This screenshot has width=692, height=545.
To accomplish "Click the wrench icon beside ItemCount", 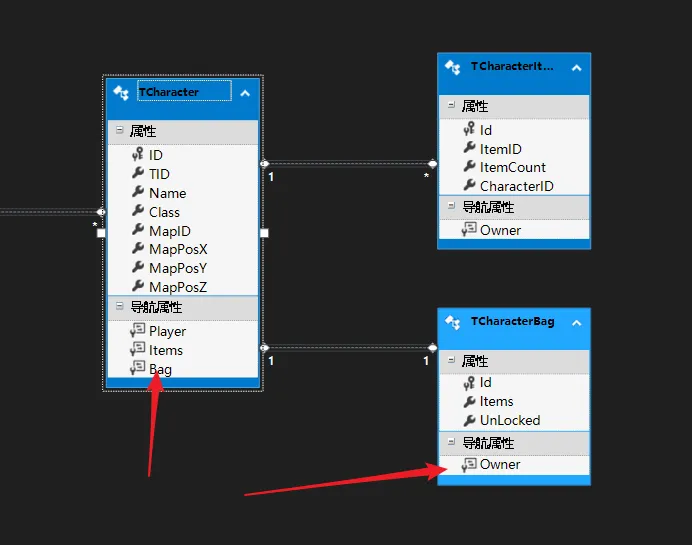I will point(469,167).
